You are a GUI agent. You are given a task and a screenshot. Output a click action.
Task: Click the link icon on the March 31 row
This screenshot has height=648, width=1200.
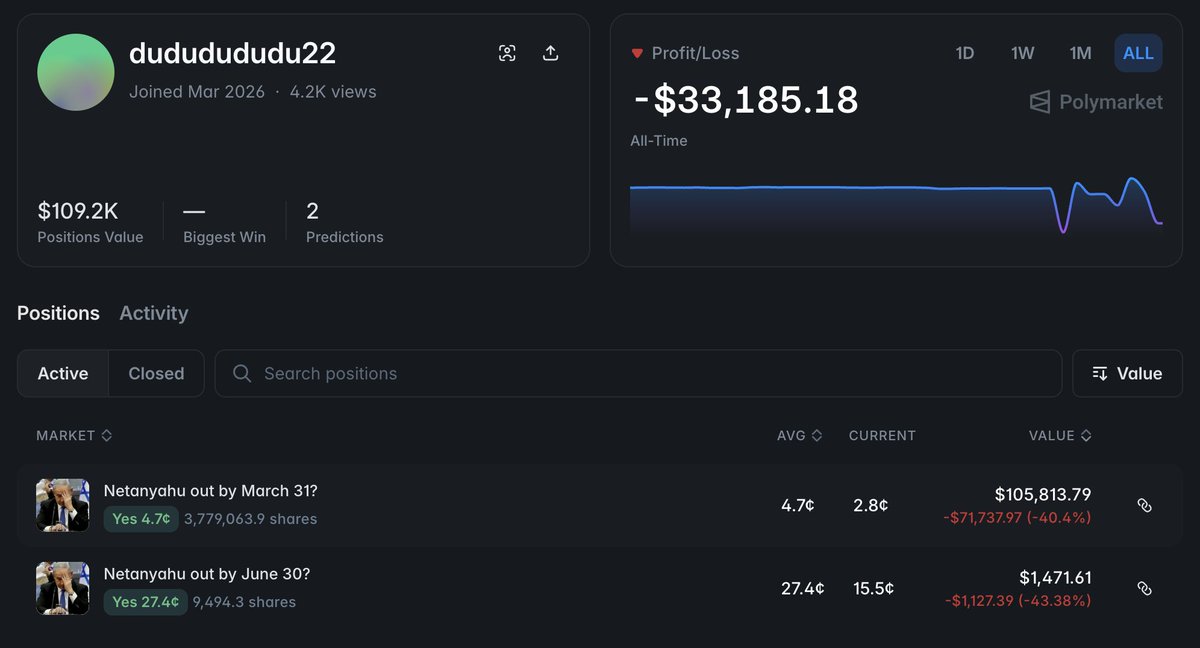(x=1144, y=505)
